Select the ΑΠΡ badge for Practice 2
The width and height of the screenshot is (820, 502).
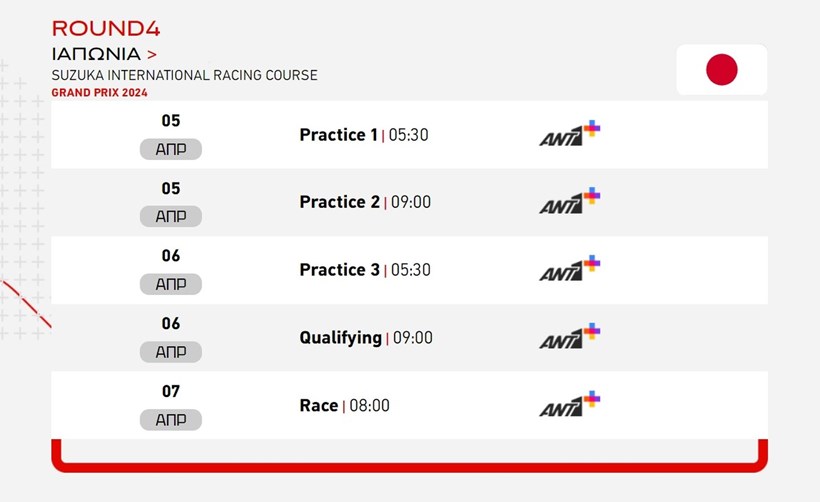170,216
